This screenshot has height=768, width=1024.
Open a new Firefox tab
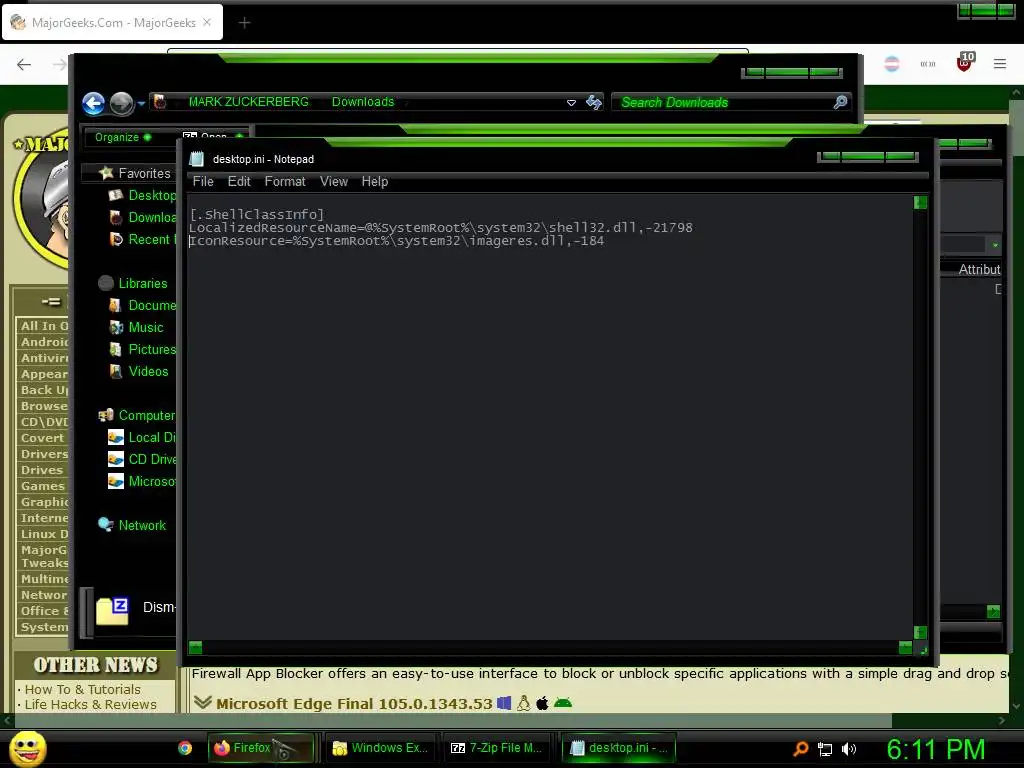(x=244, y=23)
